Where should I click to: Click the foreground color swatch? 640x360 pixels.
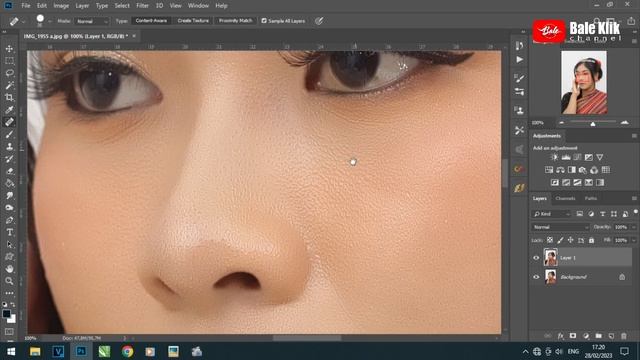point(6,314)
